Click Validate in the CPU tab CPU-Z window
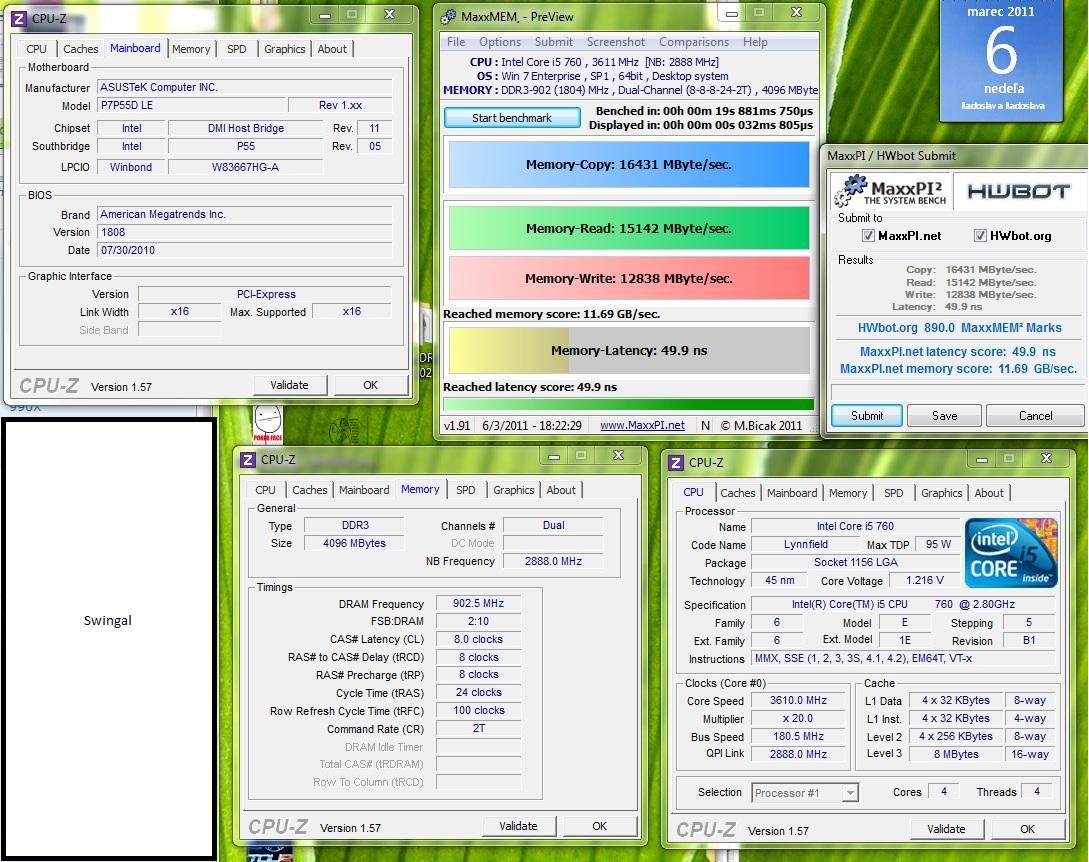Screen dimensions: 1089x862 point(946,829)
